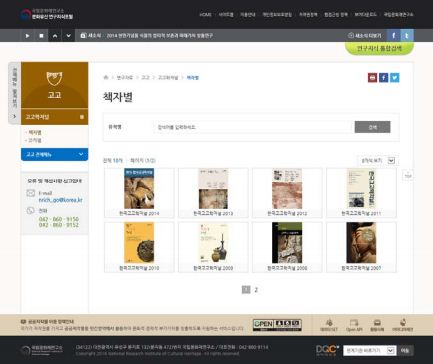
Task: Click fourth top navigation item
Action: (x=277, y=15)
